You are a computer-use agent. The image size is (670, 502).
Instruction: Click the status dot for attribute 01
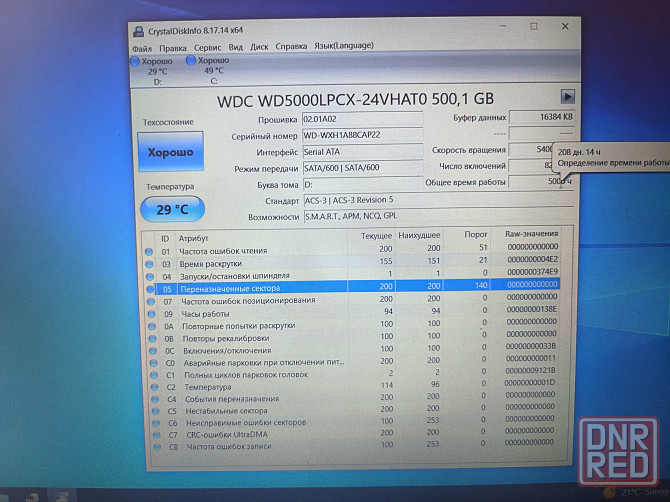click(x=149, y=252)
